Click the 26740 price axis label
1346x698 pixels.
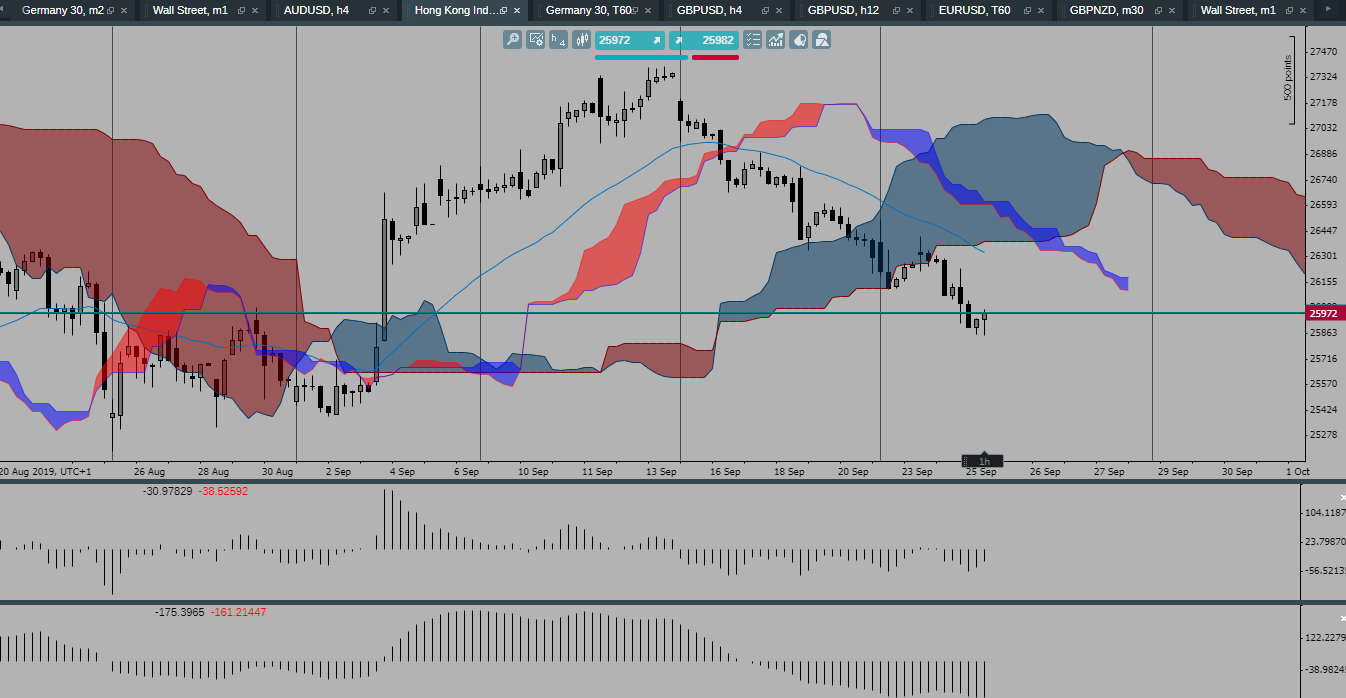(1323, 179)
